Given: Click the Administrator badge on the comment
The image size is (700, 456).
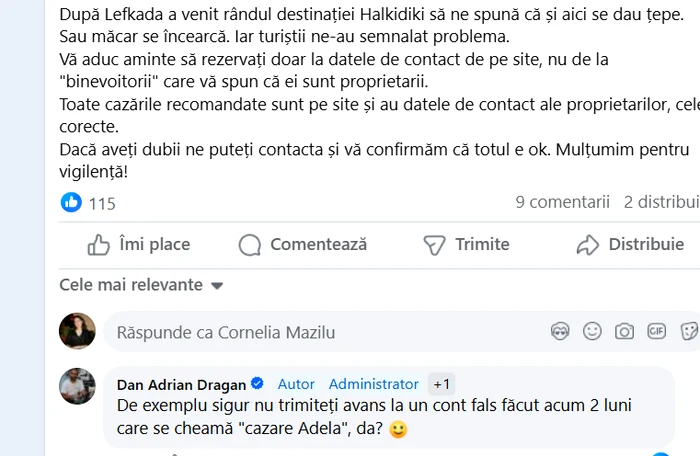Looking at the screenshot, I should pos(373,384).
